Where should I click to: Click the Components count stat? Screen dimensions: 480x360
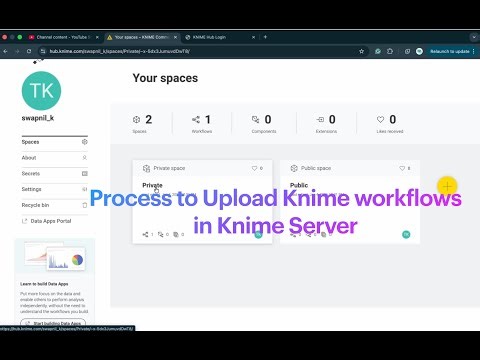pyautogui.click(x=264, y=124)
